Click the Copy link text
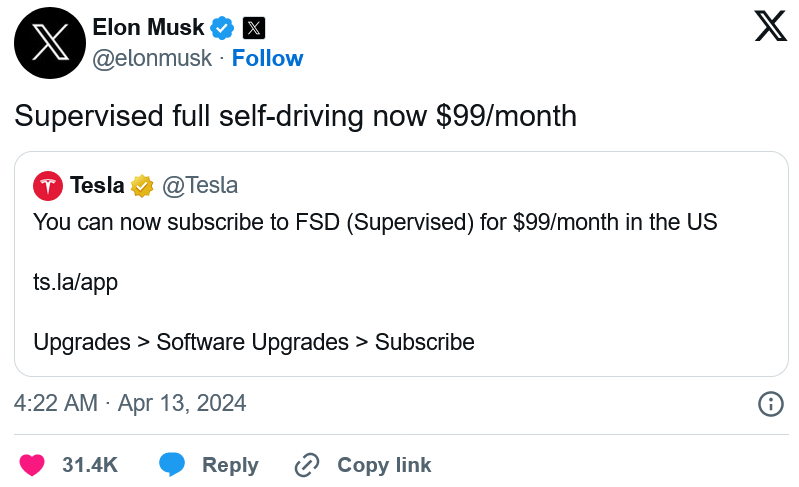The image size is (799, 487). point(384,465)
